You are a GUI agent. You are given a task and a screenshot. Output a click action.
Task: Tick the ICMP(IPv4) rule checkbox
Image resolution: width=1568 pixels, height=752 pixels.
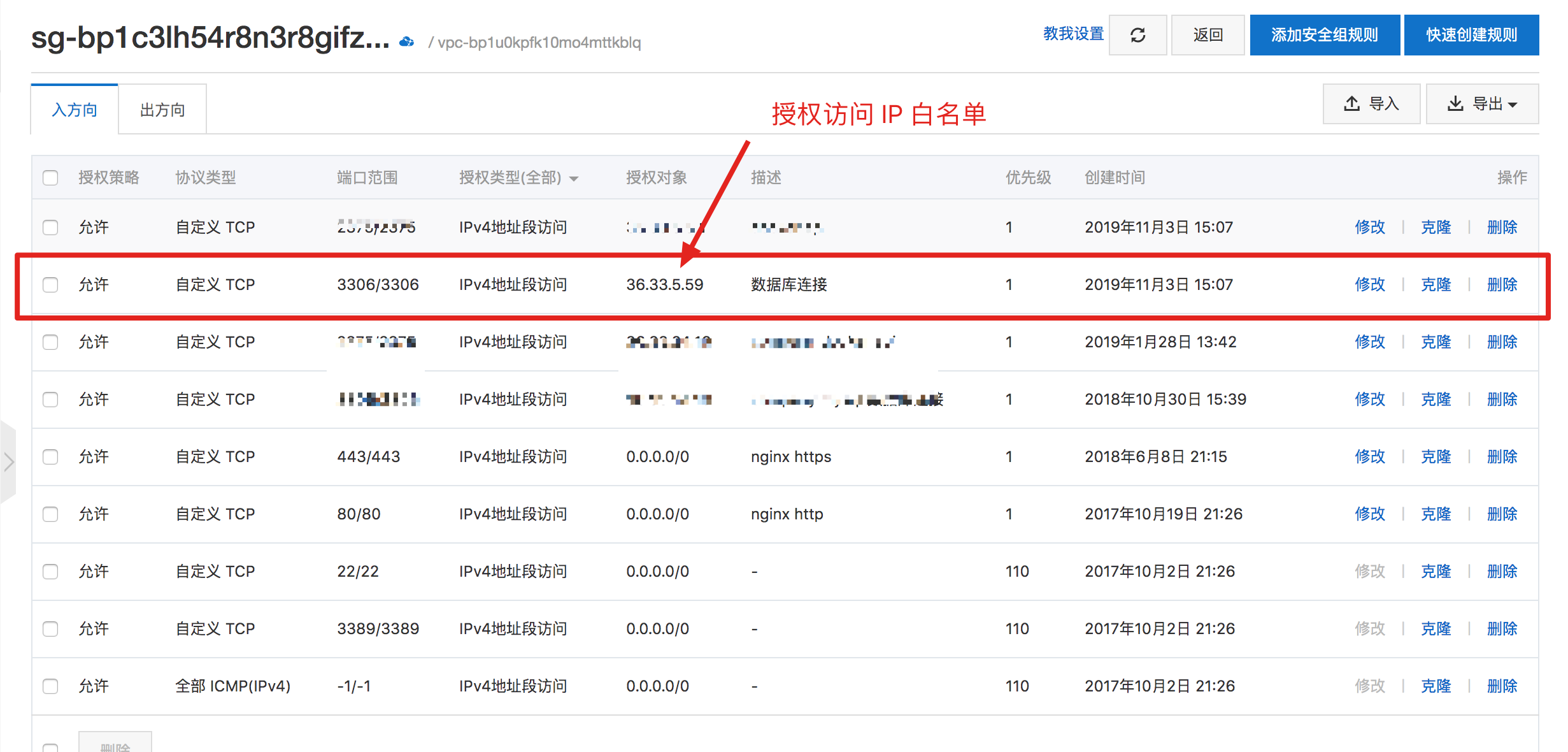point(50,686)
